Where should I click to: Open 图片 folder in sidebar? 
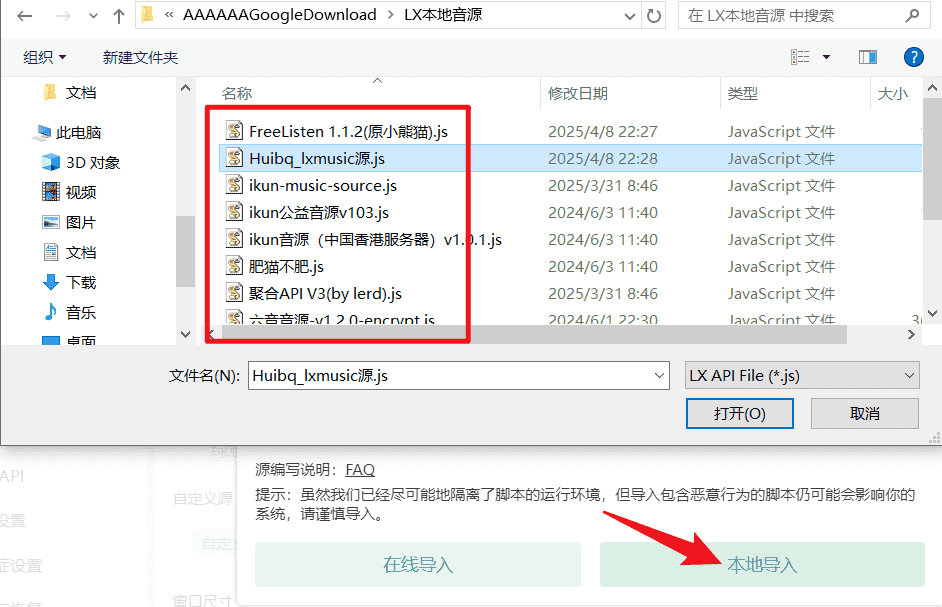81,222
